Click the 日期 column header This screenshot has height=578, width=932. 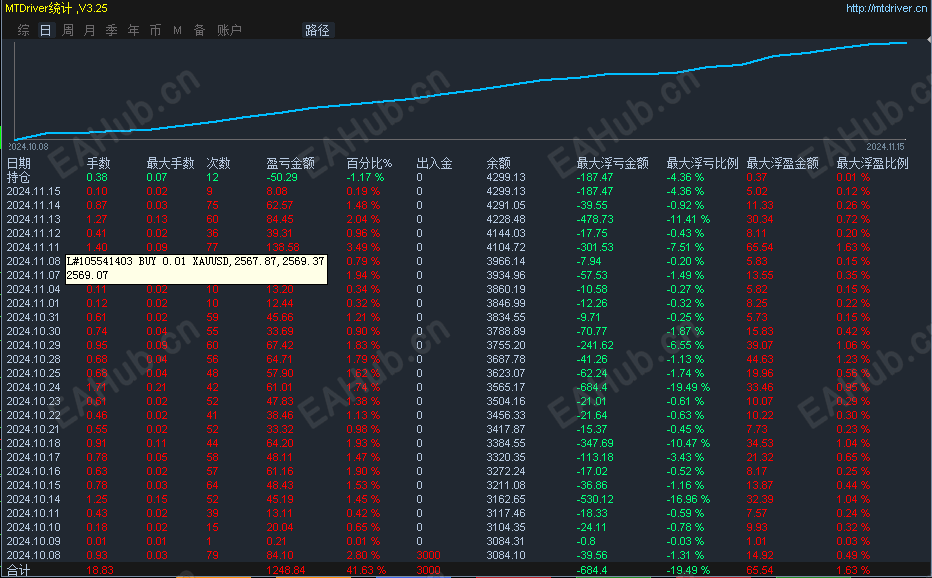tap(18, 163)
